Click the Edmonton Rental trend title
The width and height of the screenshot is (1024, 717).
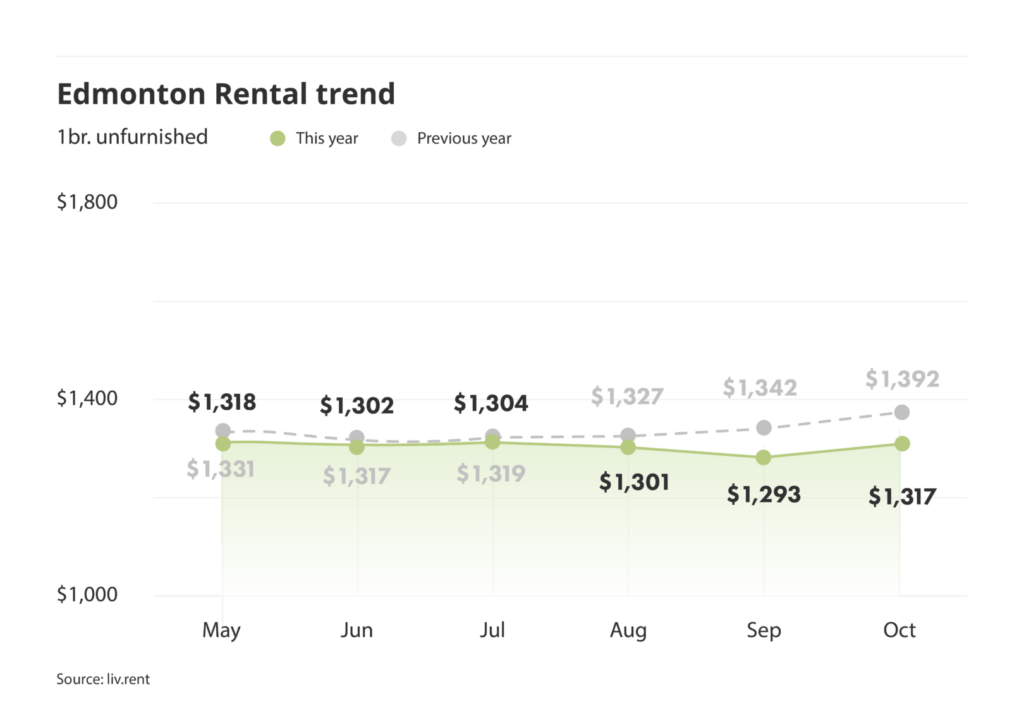click(x=226, y=94)
